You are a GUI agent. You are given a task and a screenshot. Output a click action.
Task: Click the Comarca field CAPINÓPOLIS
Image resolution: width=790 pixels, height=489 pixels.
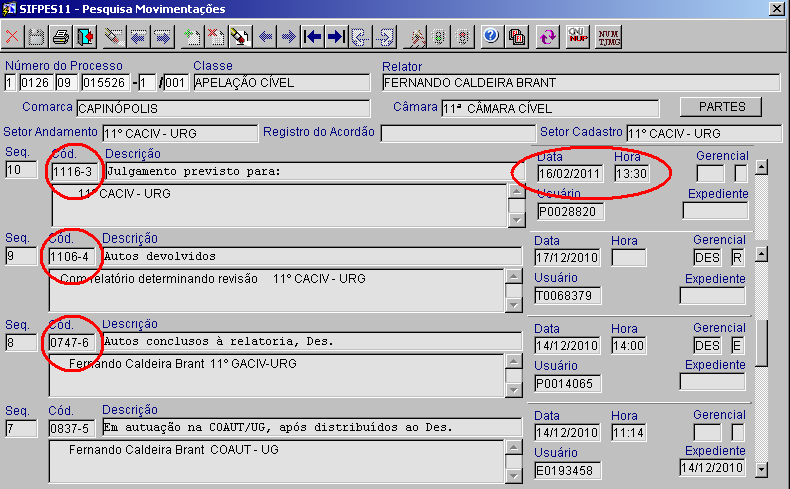[223, 108]
